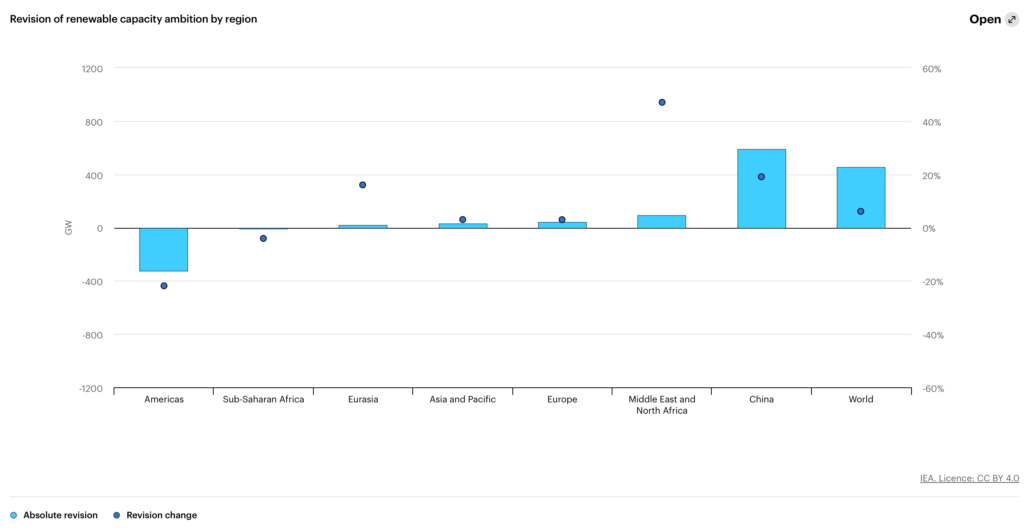Click the chart title text
Viewport: 1024px width, 528px height.
coord(133,19)
